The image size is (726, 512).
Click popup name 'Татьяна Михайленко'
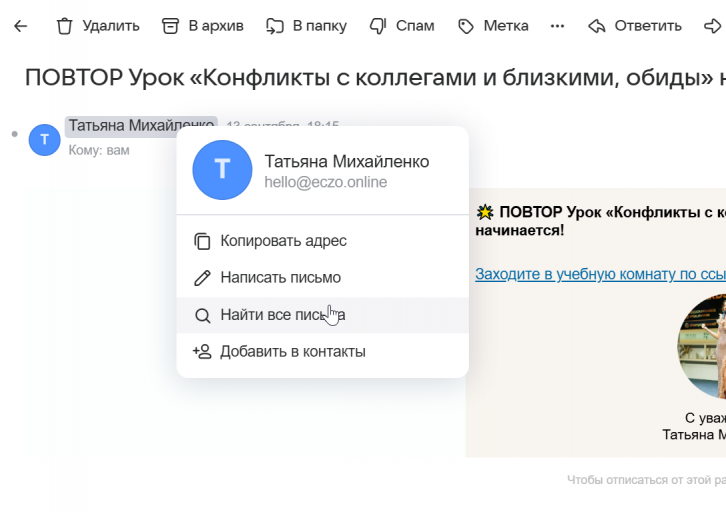click(x=347, y=162)
